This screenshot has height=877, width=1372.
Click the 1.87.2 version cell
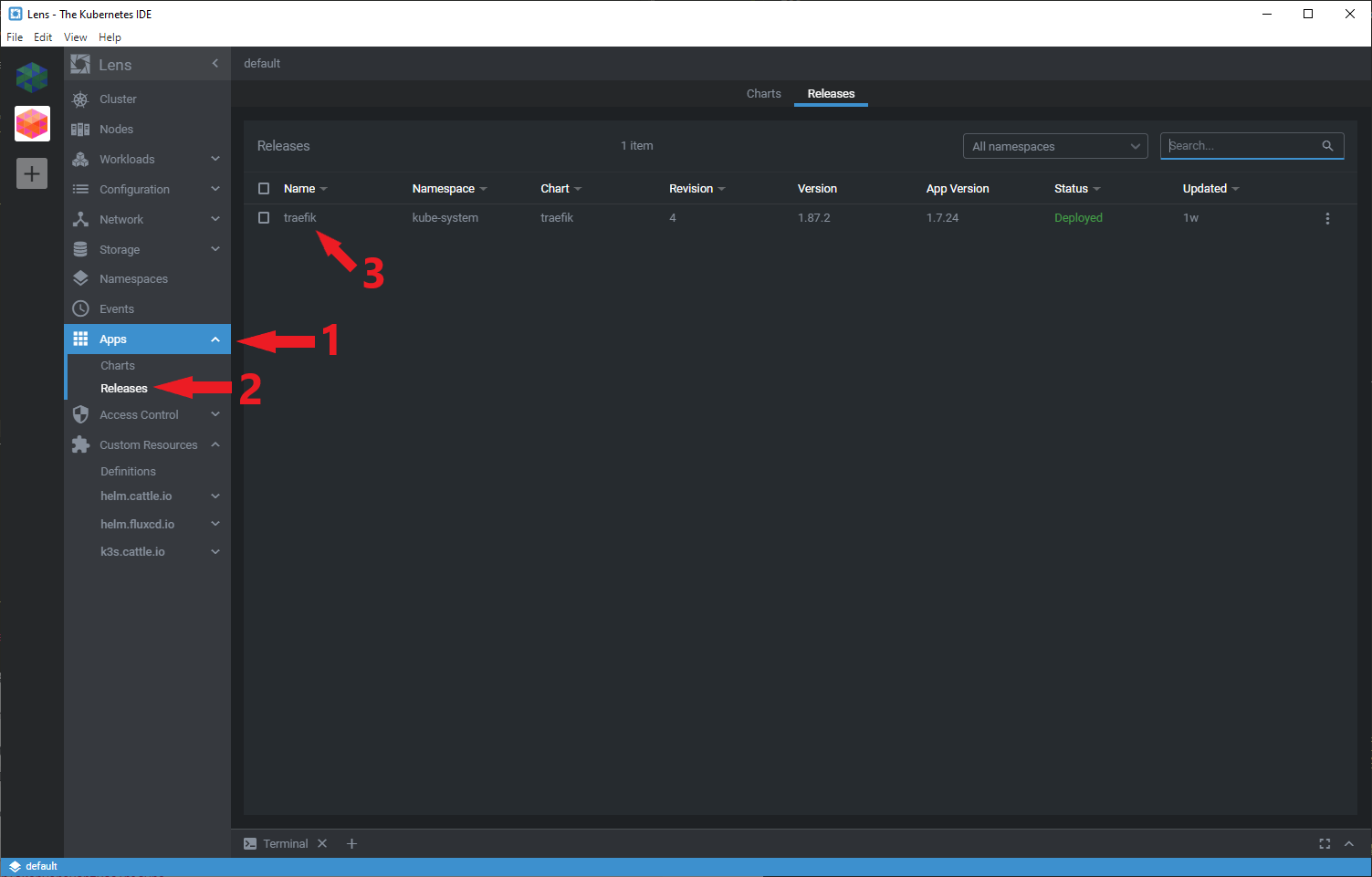click(x=814, y=218)
